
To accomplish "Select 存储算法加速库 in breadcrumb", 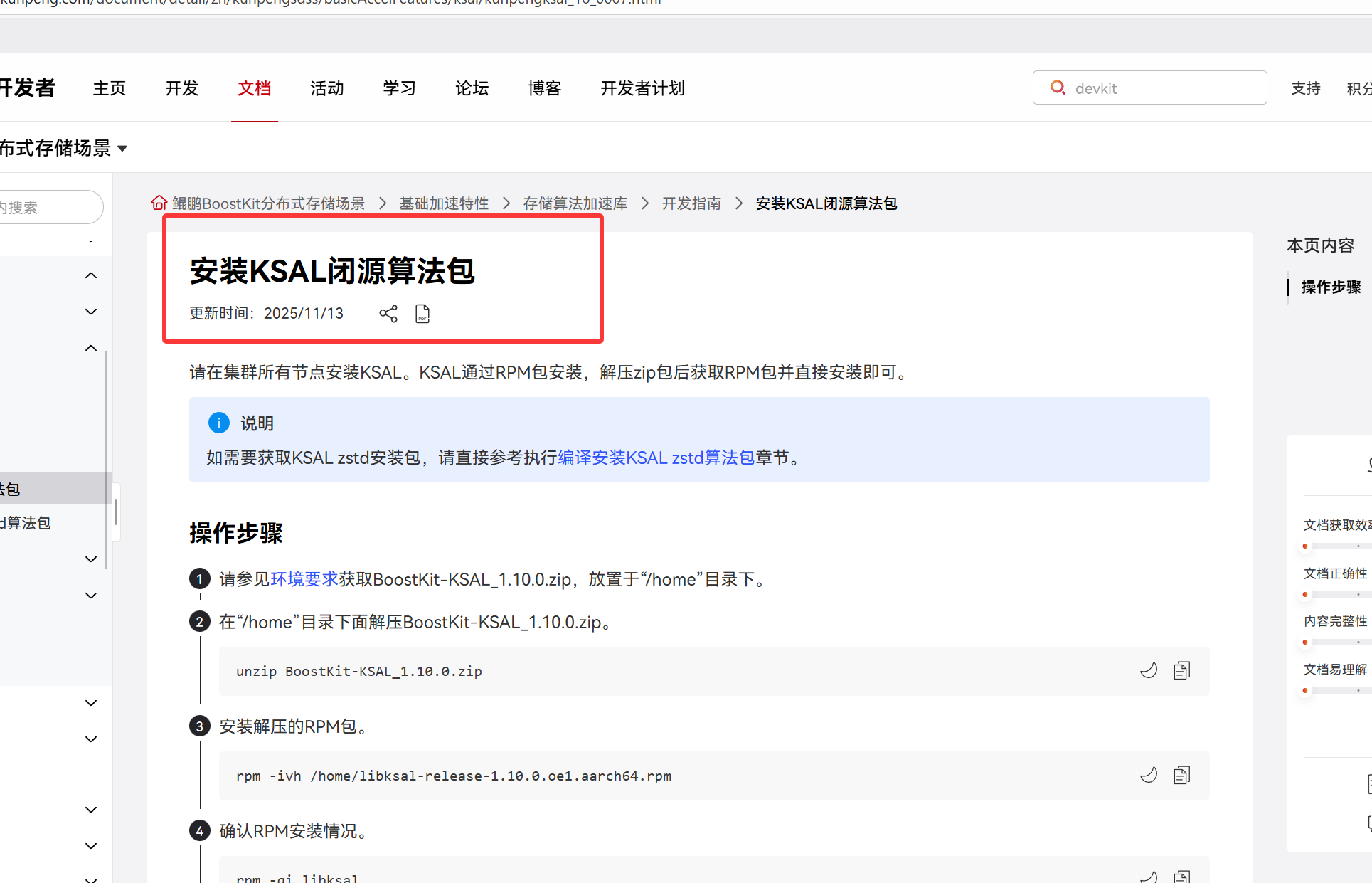I will (575, 203).
